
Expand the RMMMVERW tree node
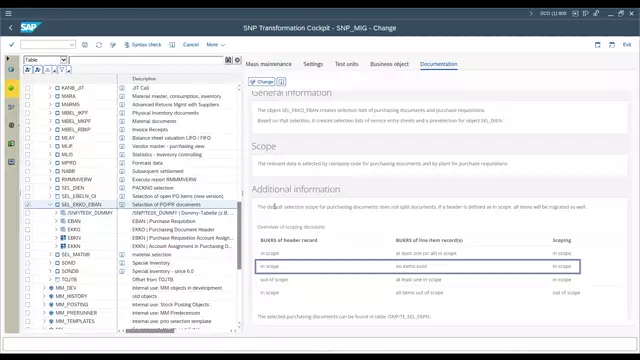click(50, 180)
